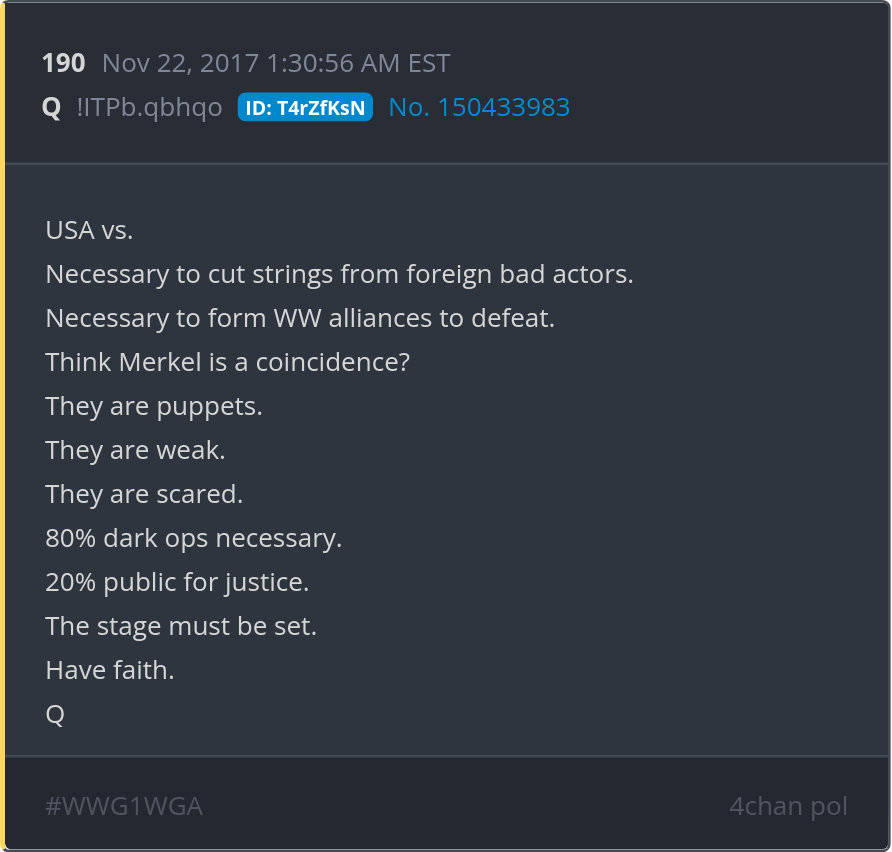Click the line about foreign bad actors
This screenshot has height=852, width=892.
[x=339, y=274]
